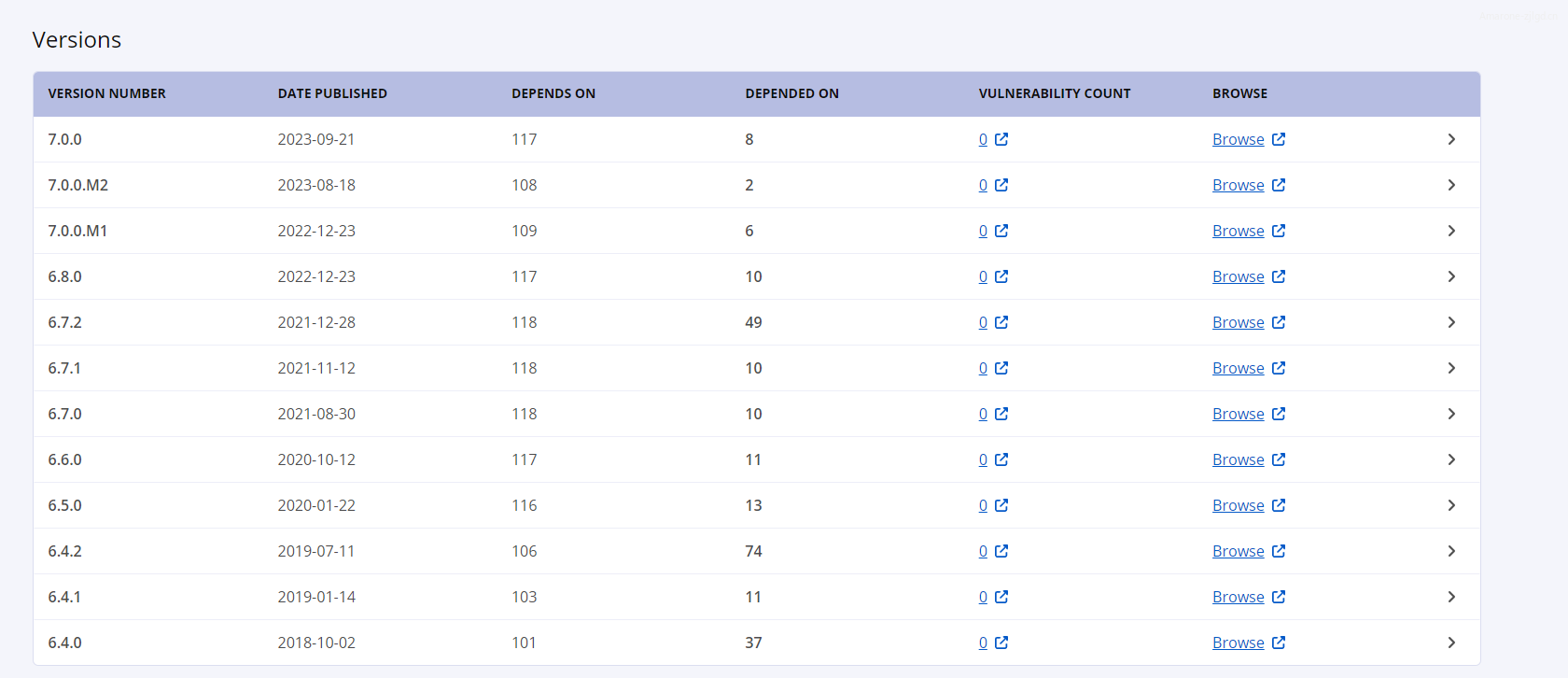Follow vulnerability count 0 link for 6.7.1
Screen dimensions: 1568x678
[x=983, y=368]
